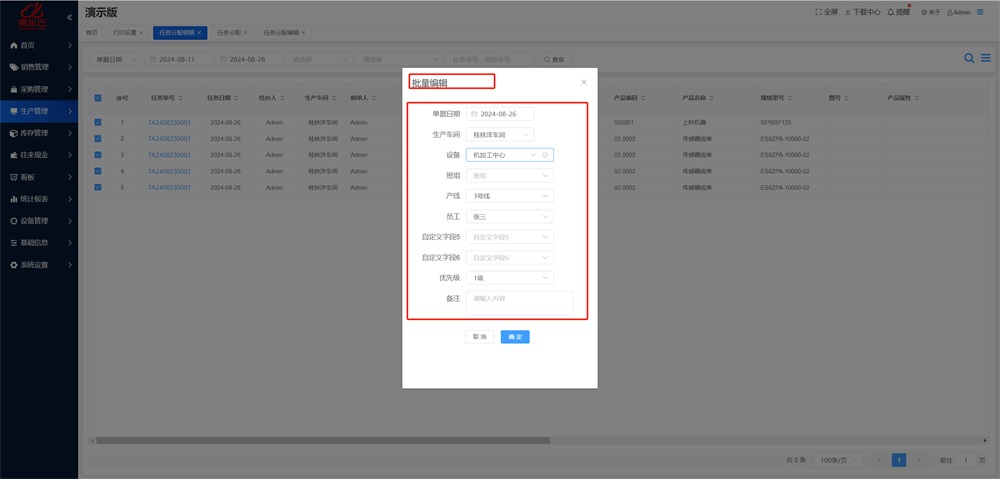Click calendar icon in dialog 单据日期 field
The width and height of the screenshot is (1000, 479).
(x=474, y=114)
